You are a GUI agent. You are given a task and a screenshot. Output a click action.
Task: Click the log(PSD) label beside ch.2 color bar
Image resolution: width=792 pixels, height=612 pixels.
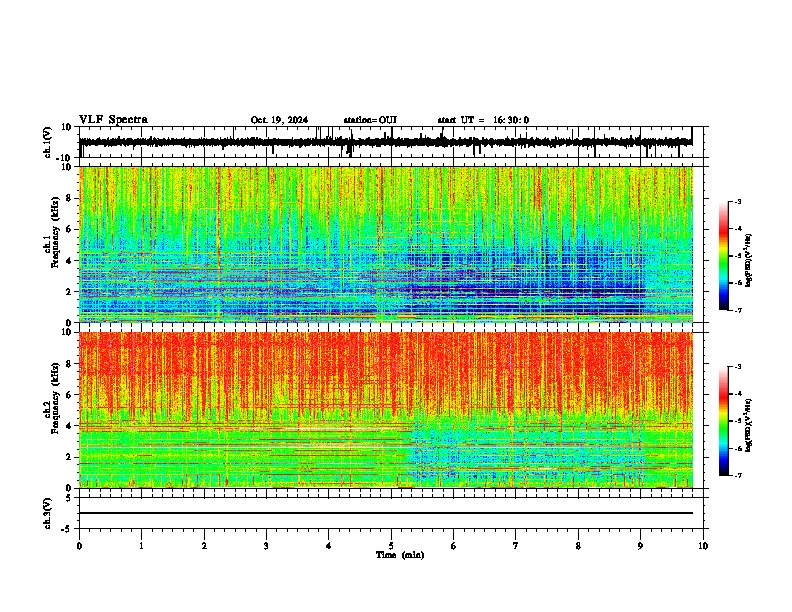(748, 426)
